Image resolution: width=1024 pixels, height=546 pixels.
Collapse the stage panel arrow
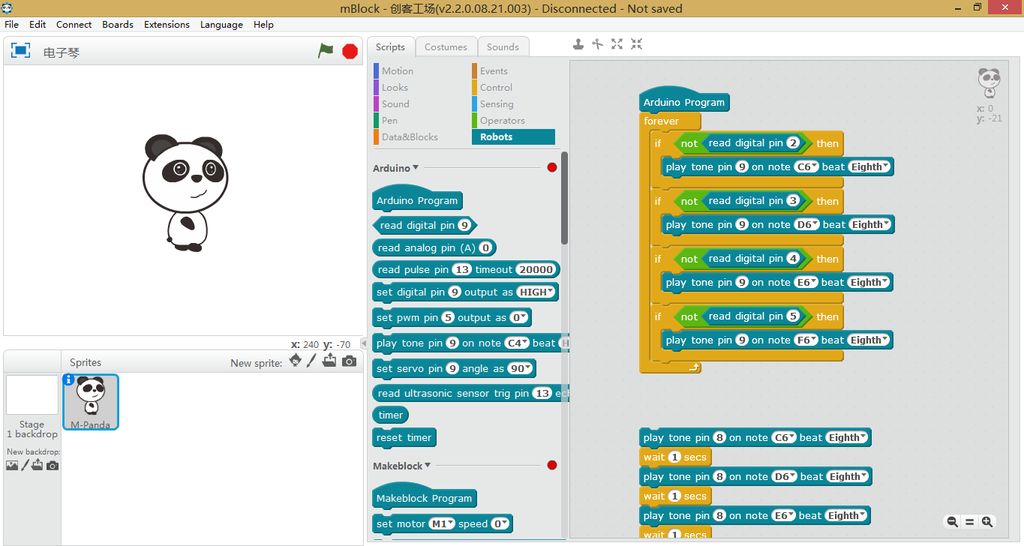click(x=364, y=344)
